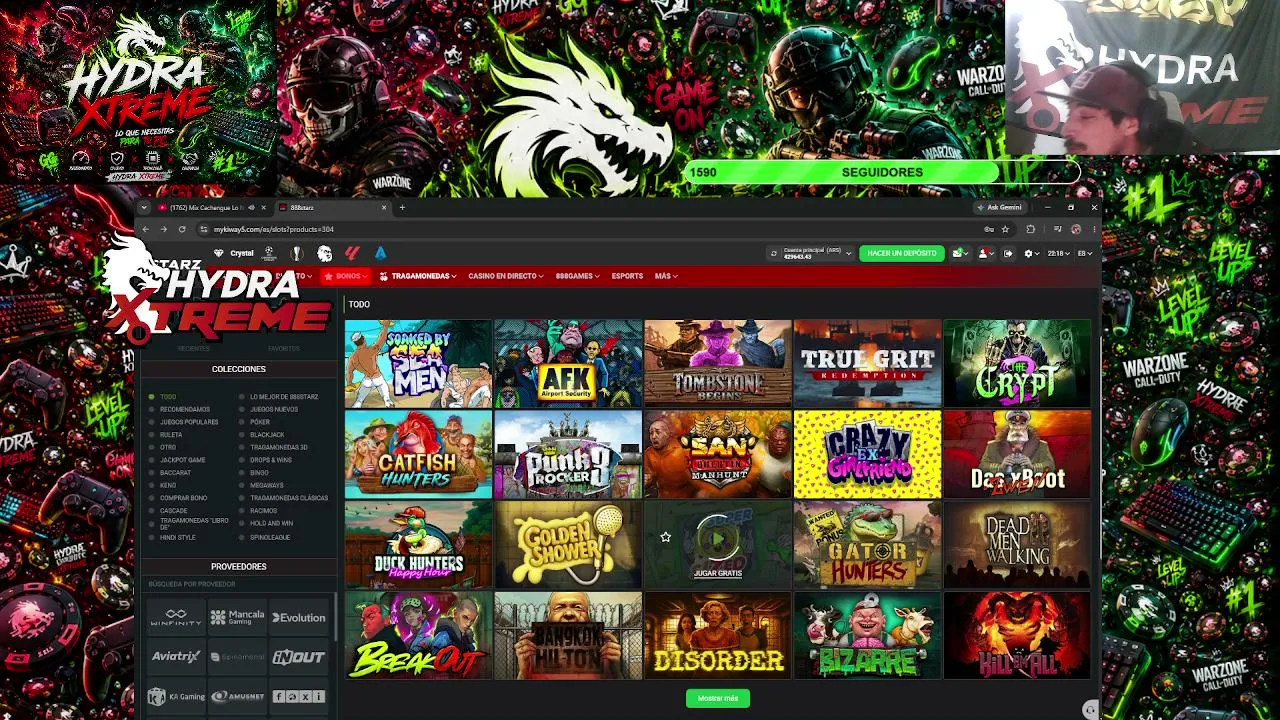Click Mostrar más button
This screenshot has height=720, width=1280.
coord(718,698)
